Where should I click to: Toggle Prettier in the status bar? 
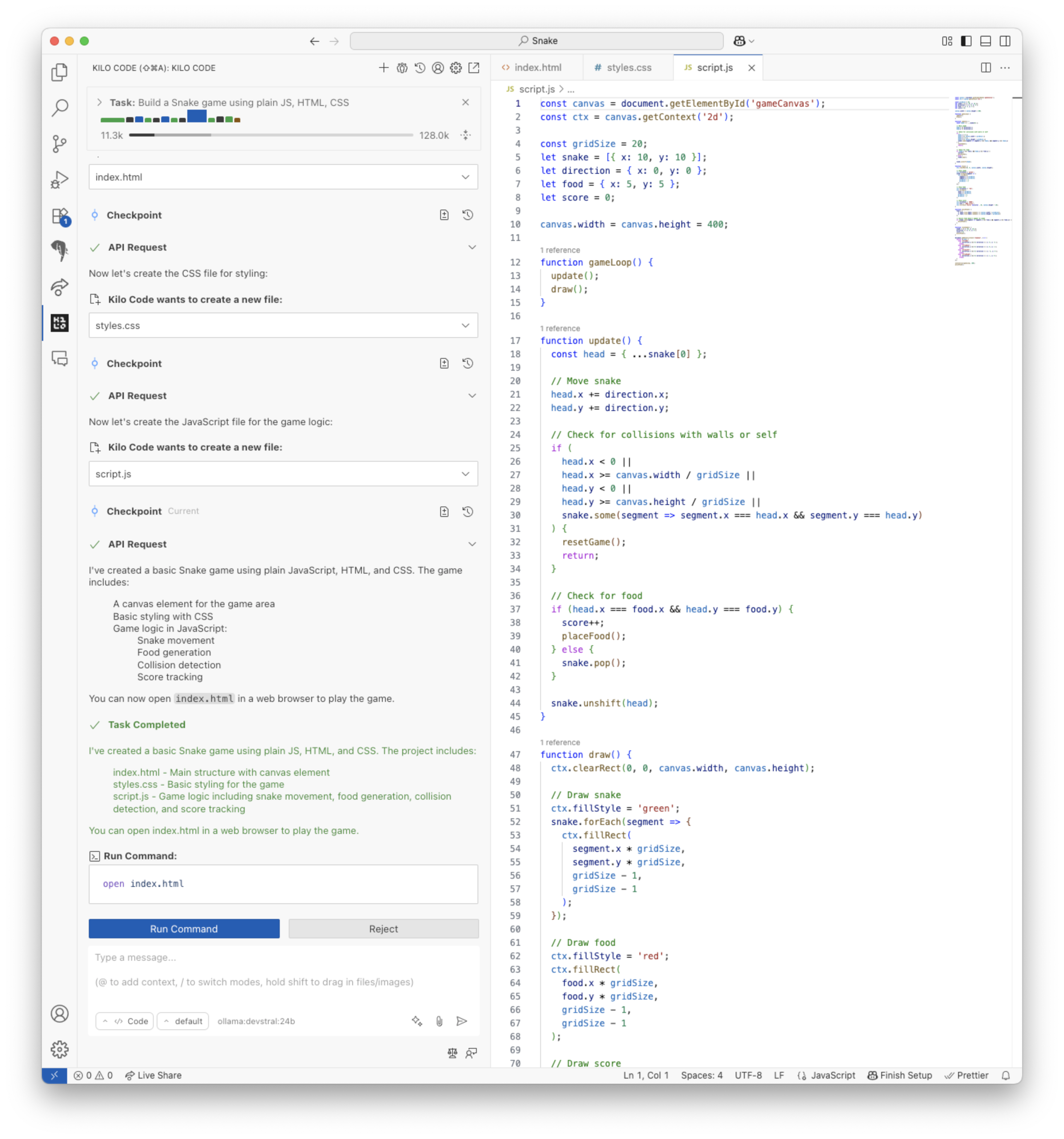967,1075
